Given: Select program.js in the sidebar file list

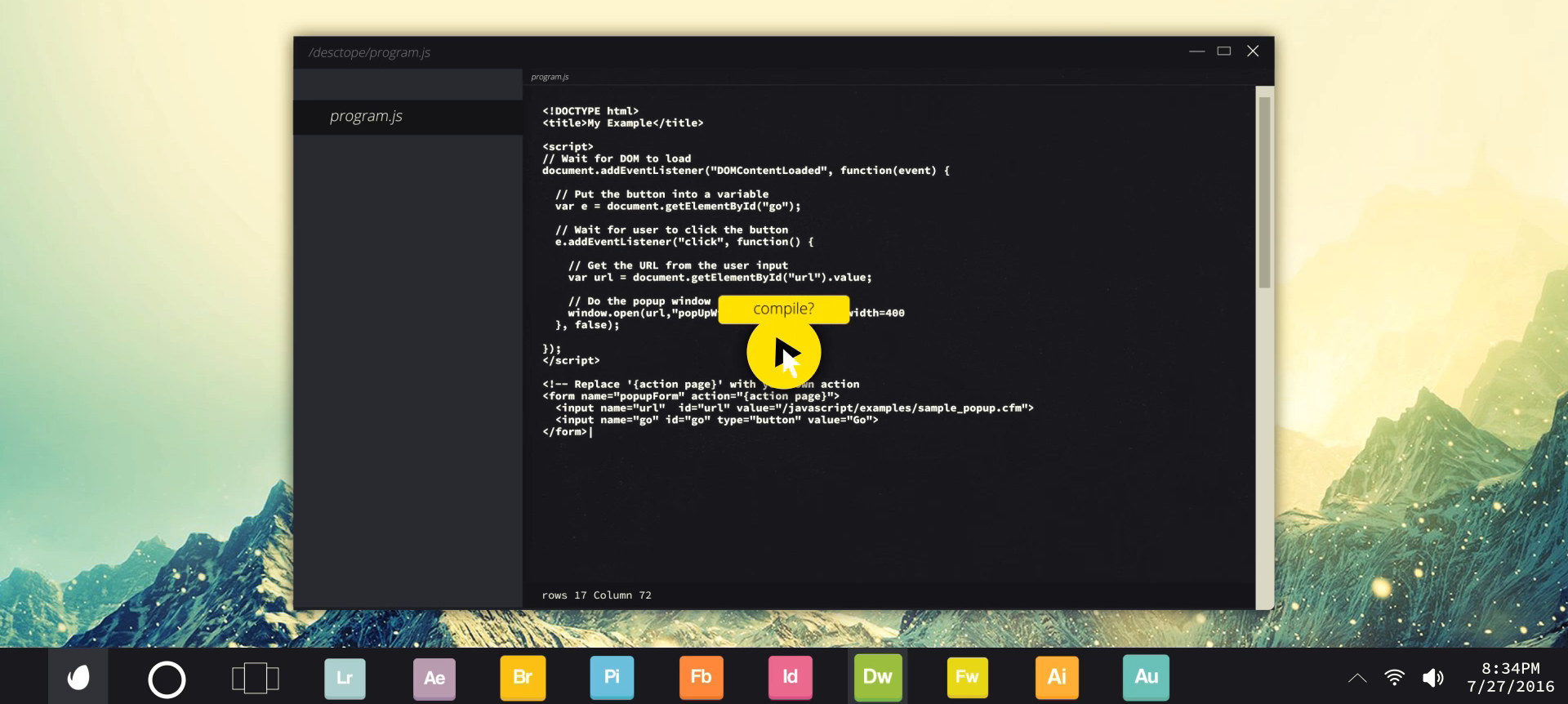Looking at the screenshot, I should click(x=408, y=117).
